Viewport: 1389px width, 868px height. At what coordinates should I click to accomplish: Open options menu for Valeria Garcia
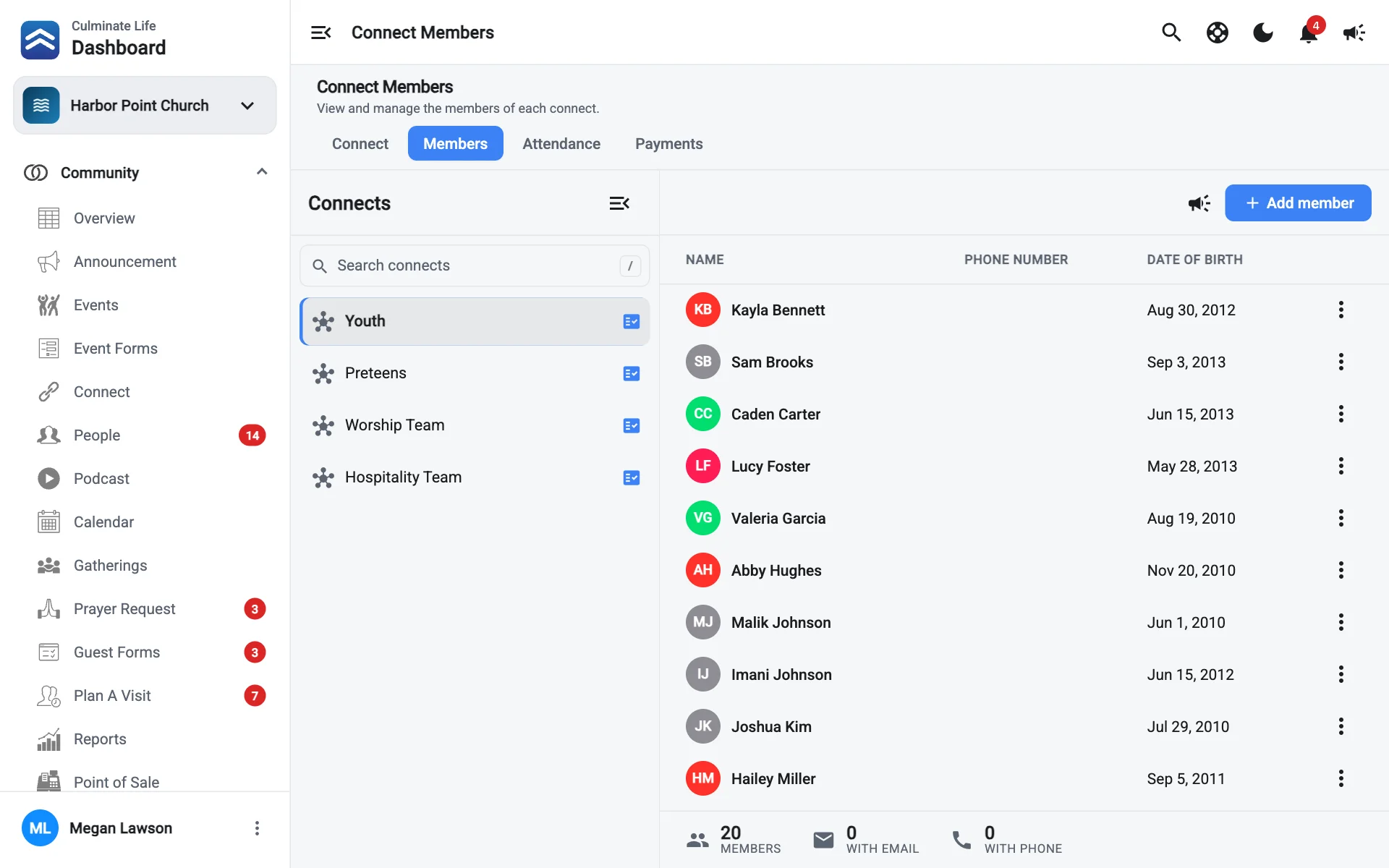click(1341, 518)
